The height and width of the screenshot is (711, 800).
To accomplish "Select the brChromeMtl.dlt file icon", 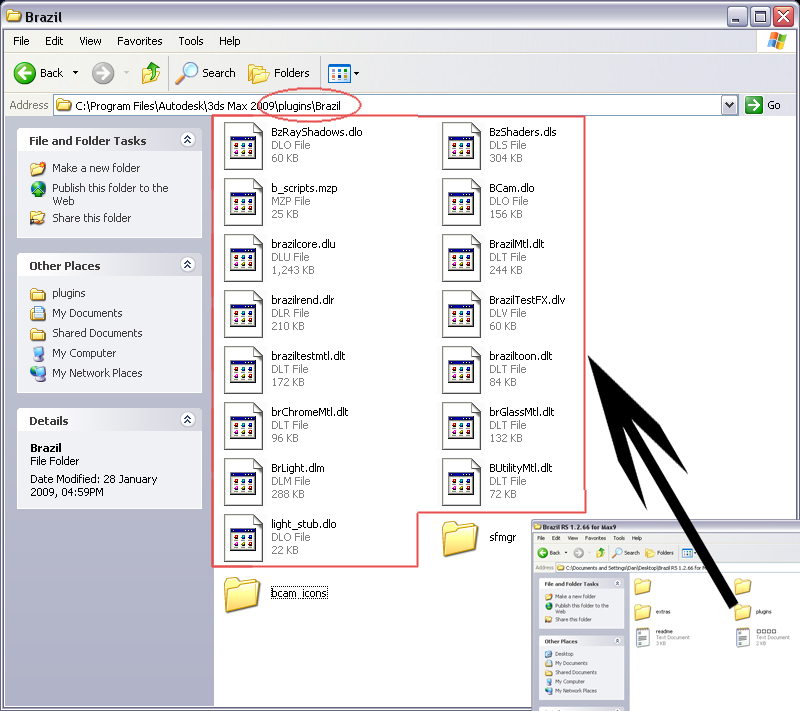I will [243, 426].
